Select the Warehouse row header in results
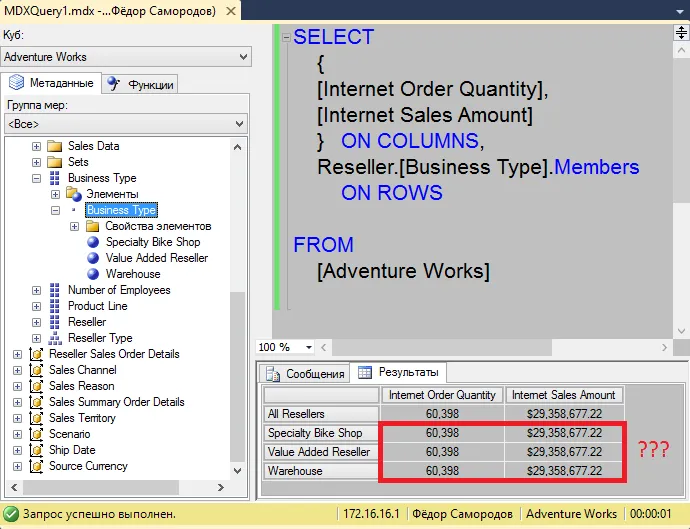690x529 pixels. (x=321, y=471)
